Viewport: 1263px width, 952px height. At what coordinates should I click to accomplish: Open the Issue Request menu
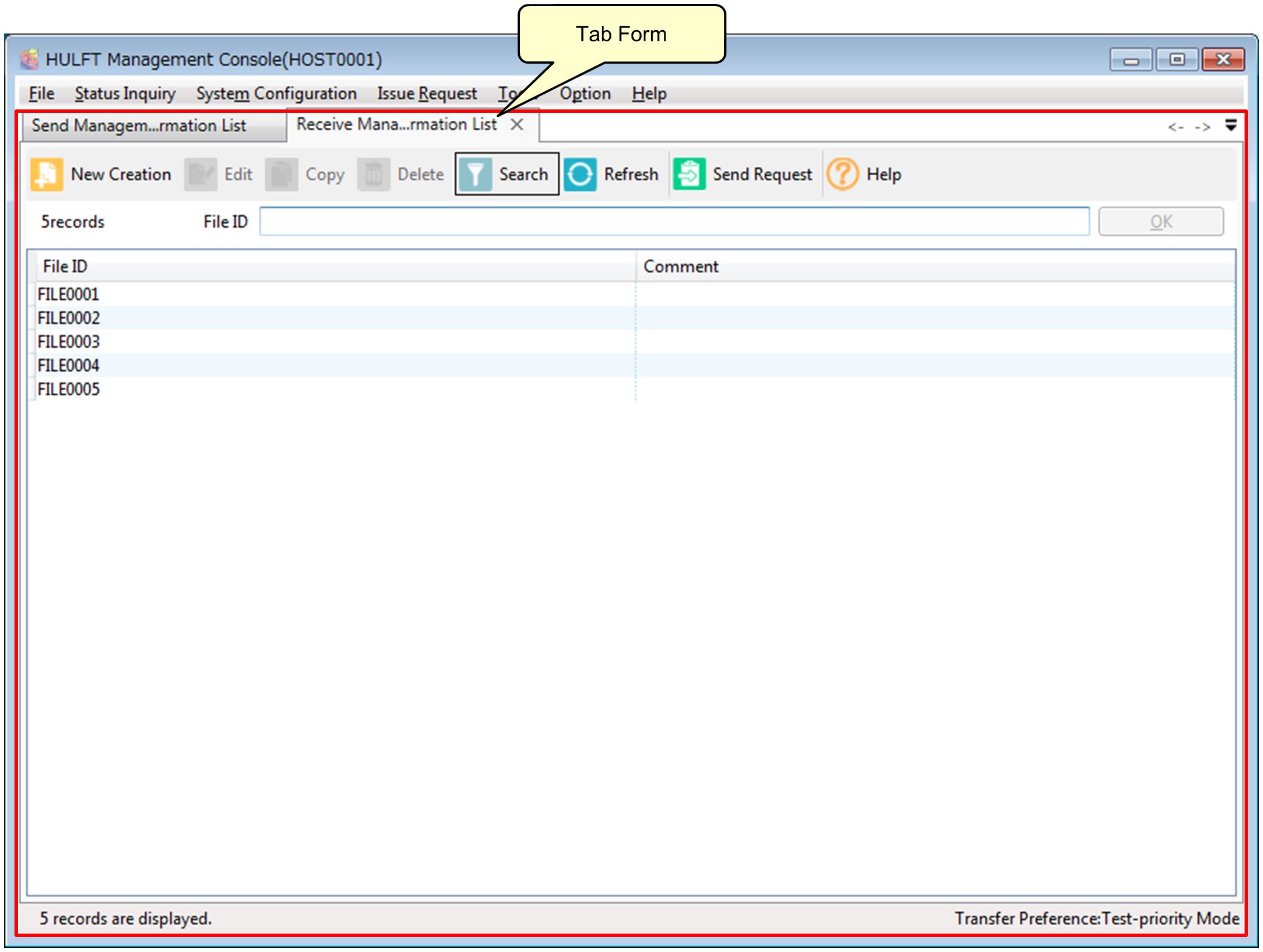click(x=427, y=93)
